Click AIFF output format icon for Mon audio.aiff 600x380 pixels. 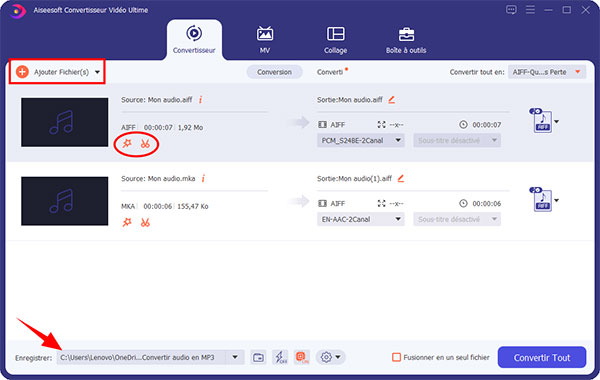542,121
